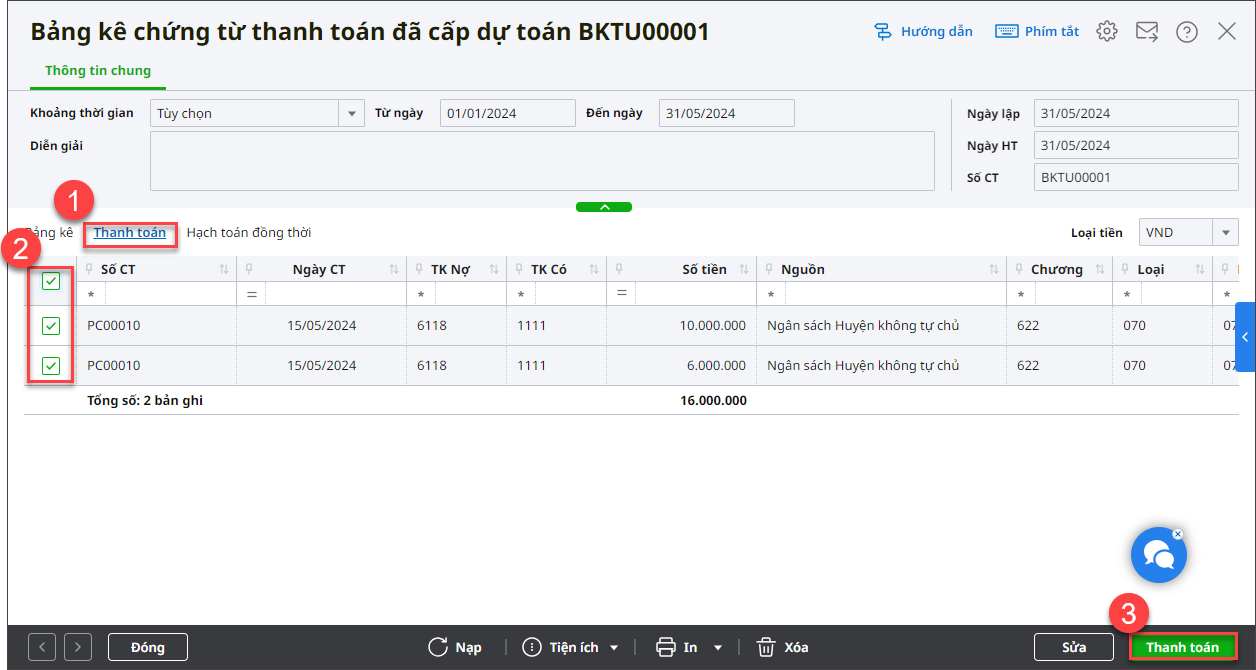The height and width of the screenshot is (670, 1256).
Task: Open the Hướng dẫn guide link
Action: click(923, 31)
